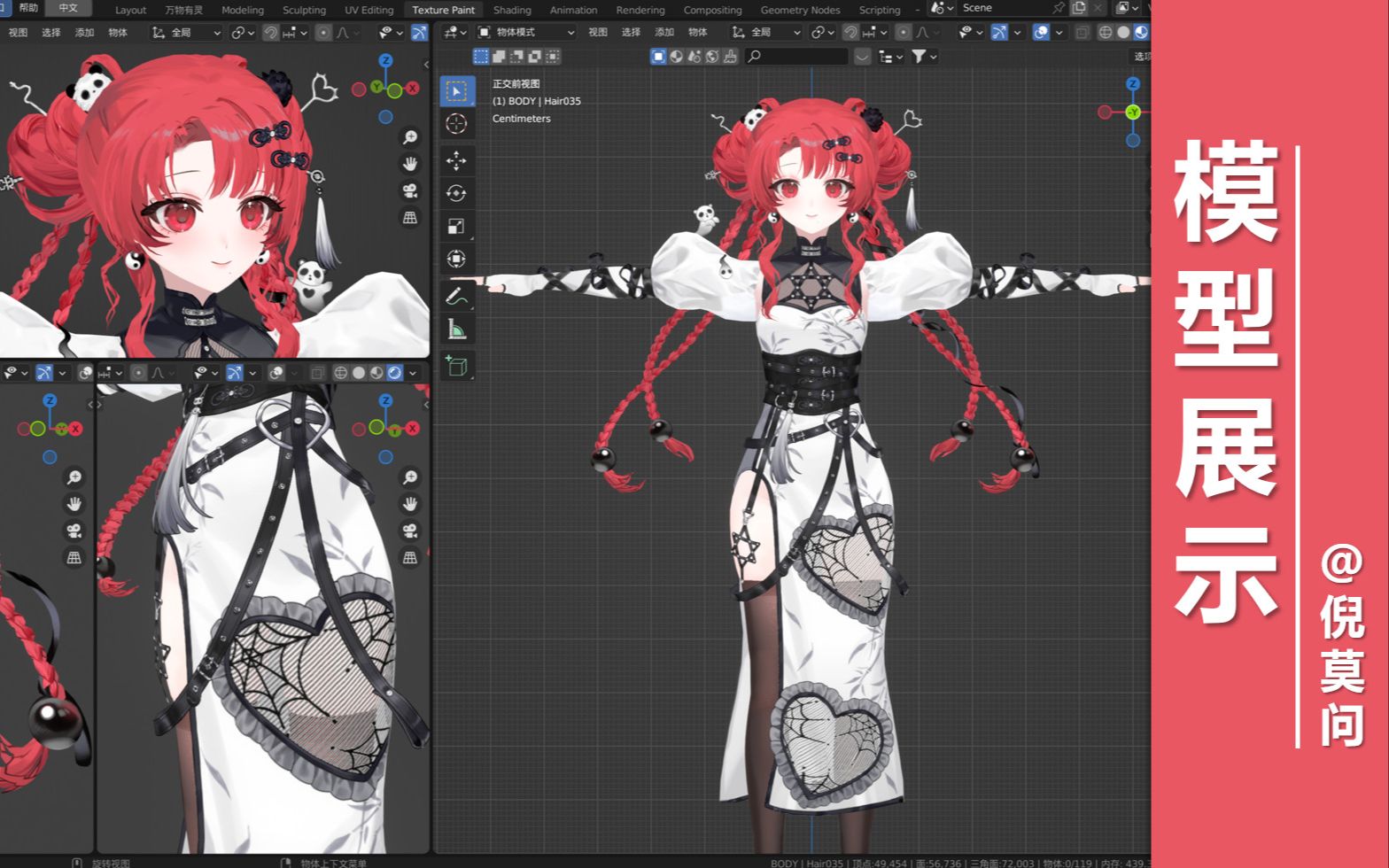Select the Cursor tool in the toolbar
This screenshot has width=1389, height=868.
(x=456, y=124)
